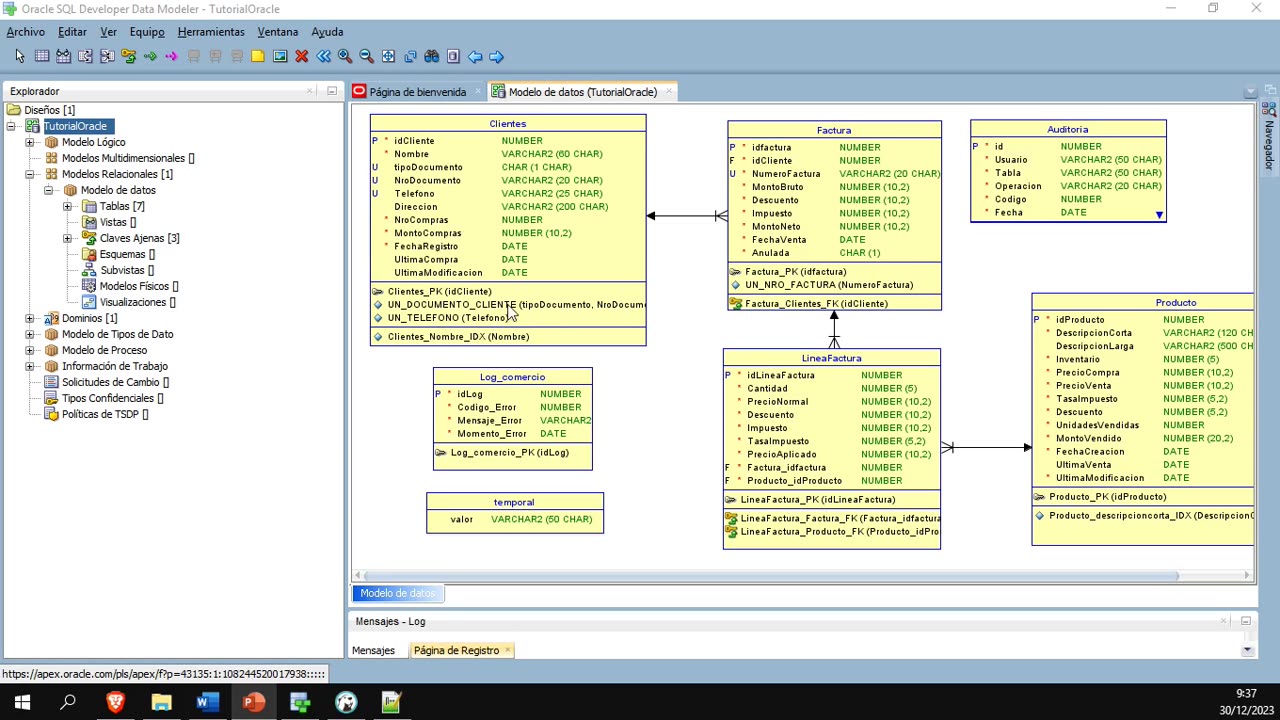This screenshot has width=1280, height=720.
Task: Expand the Modelo de Tipos de Dato node
Action: click(30, 334)
